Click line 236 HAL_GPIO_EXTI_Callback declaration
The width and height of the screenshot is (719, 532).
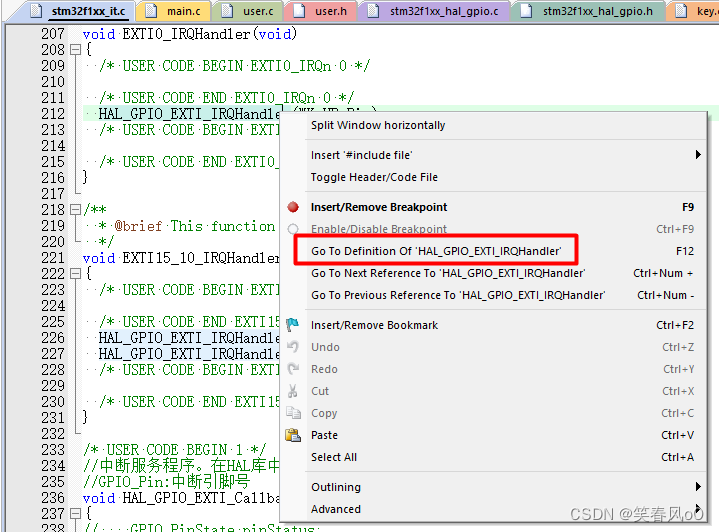click(x=181, y=498)
